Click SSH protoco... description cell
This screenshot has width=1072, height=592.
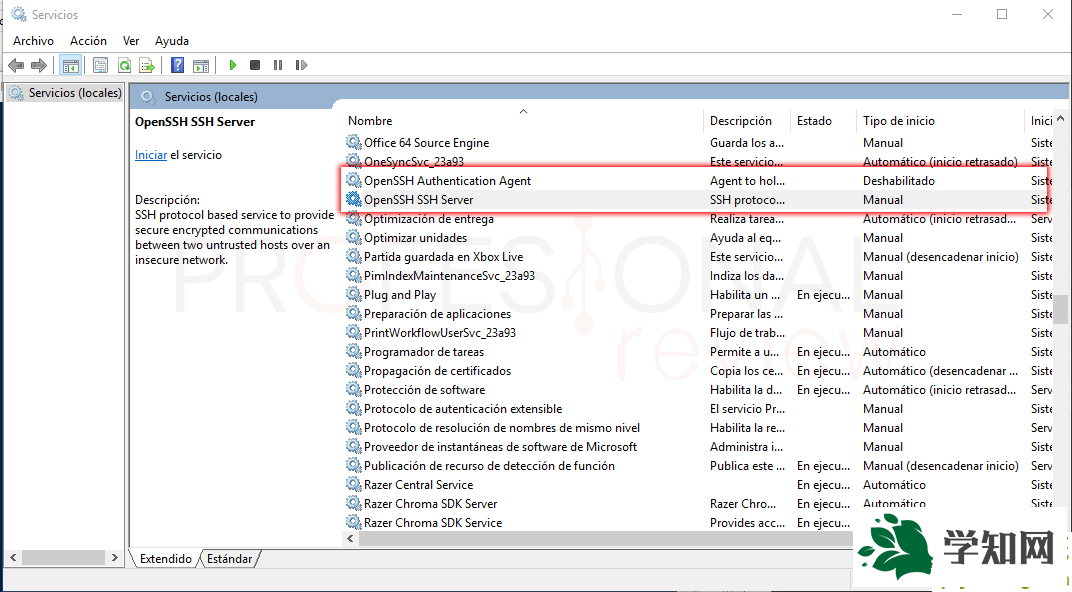click(747, 200)
